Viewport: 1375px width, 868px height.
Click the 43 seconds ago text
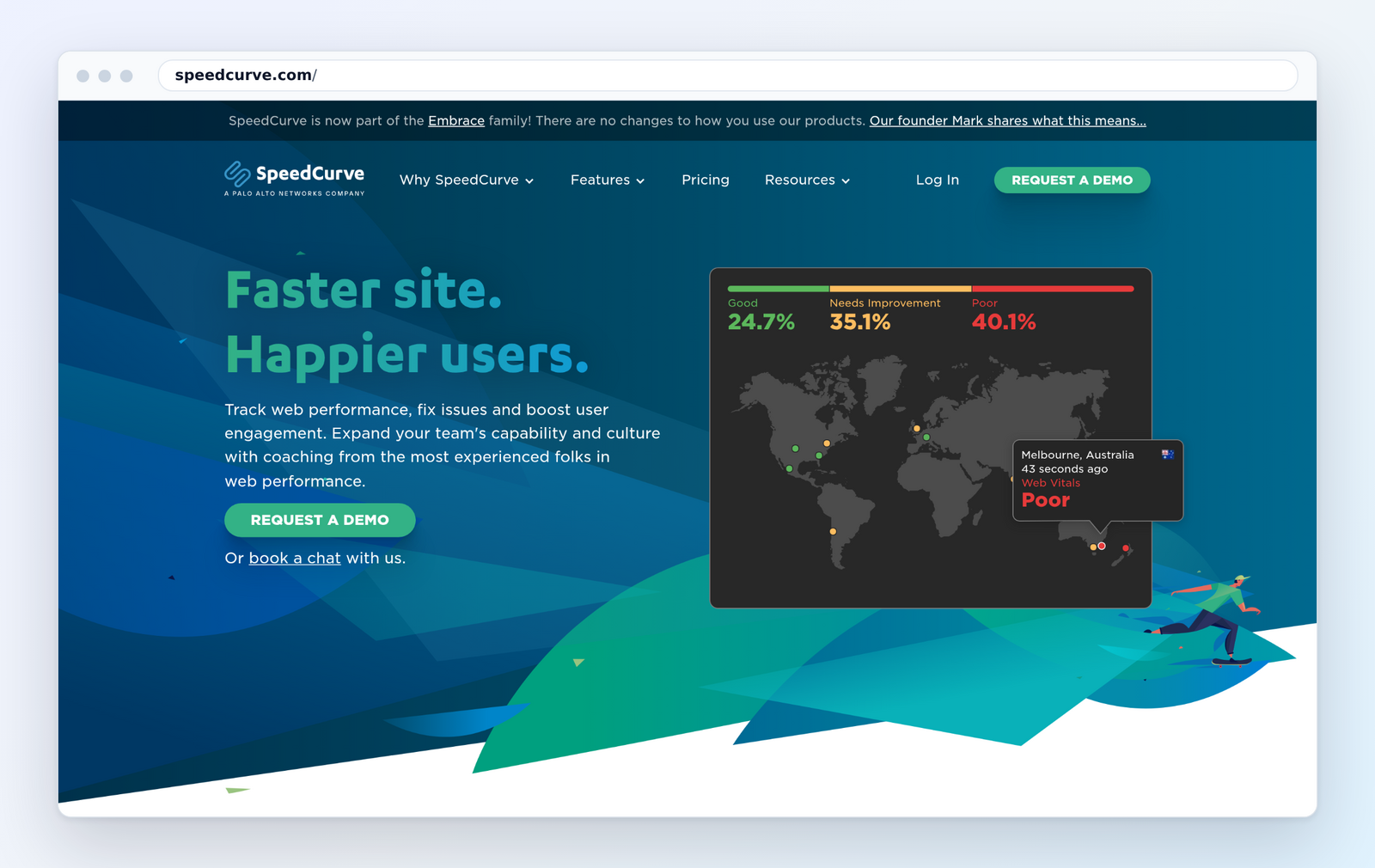(x=1065, y=469)
